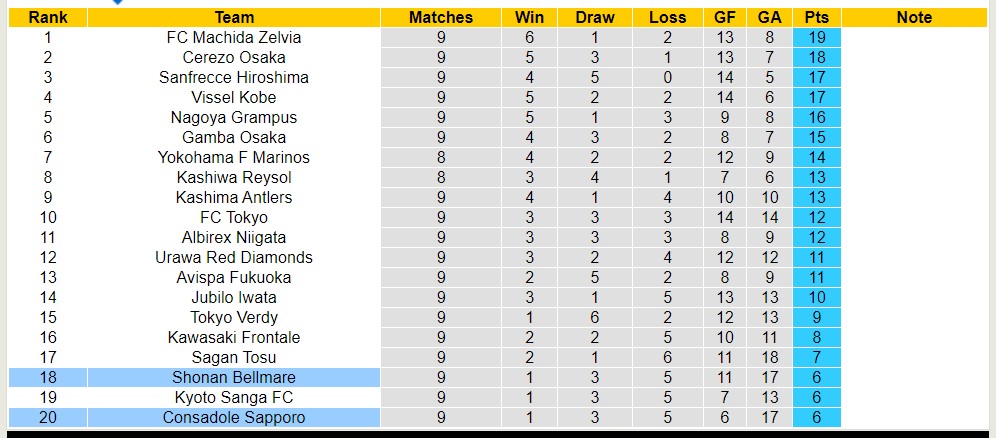The width and height of the screenshot is (997, 438).
Task: Click Kyoto Sanga FC team name
Action: (x=234, y=397)
